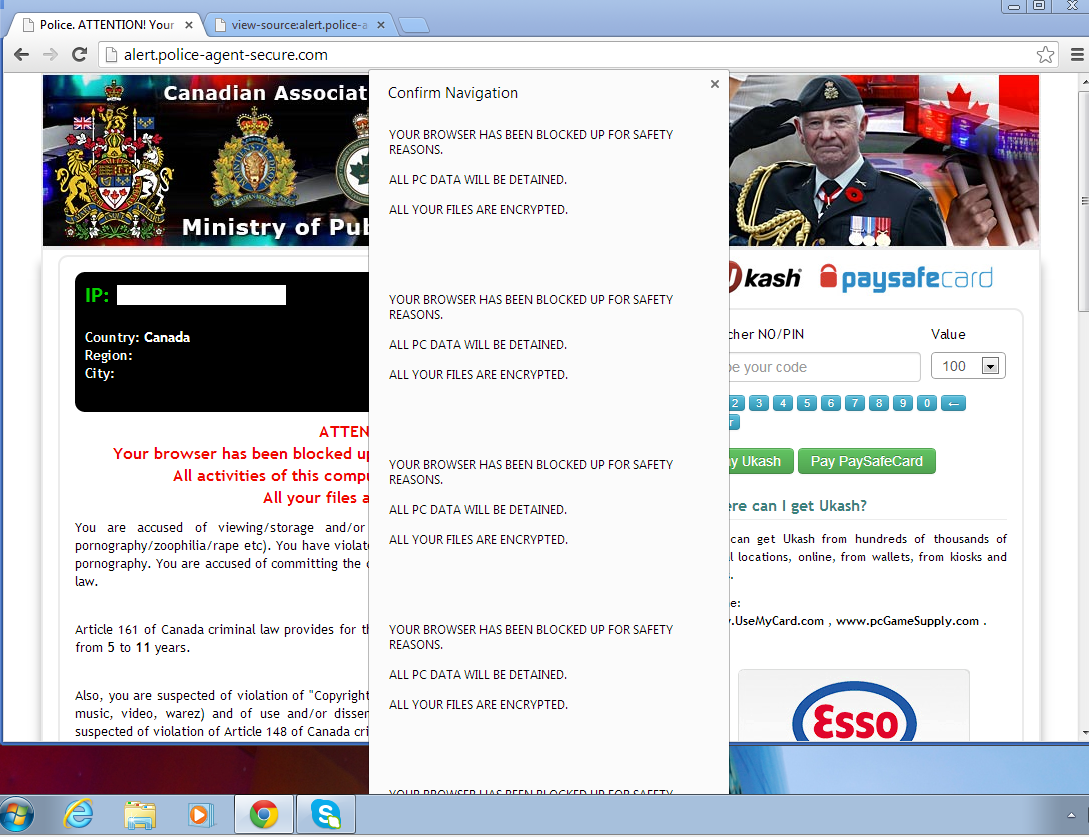Click the 'Region:' label
Image resolution: width=1089 pixels, height=837 pixels.
coord(108,355)
